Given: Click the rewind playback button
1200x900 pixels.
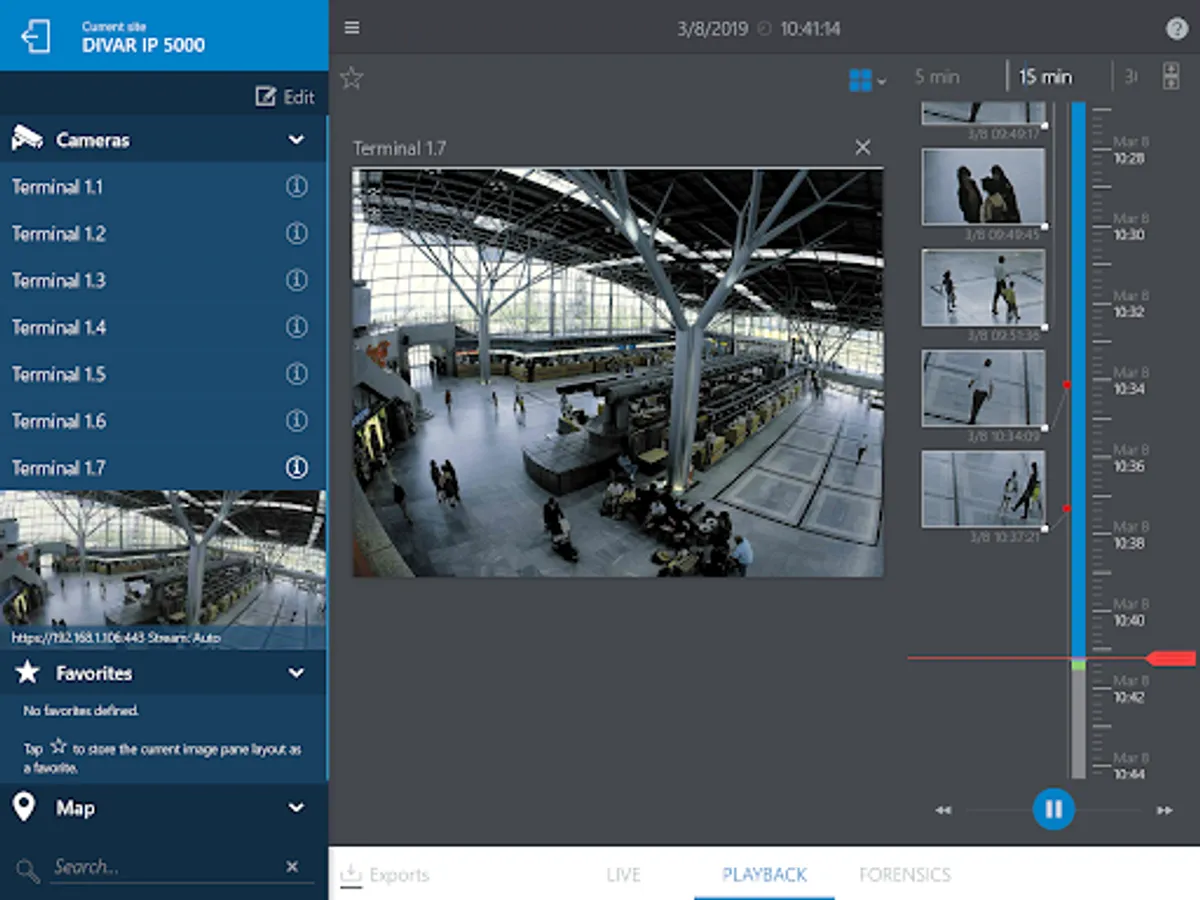Looking at the screenshot, I should click(x=943, y=810).
